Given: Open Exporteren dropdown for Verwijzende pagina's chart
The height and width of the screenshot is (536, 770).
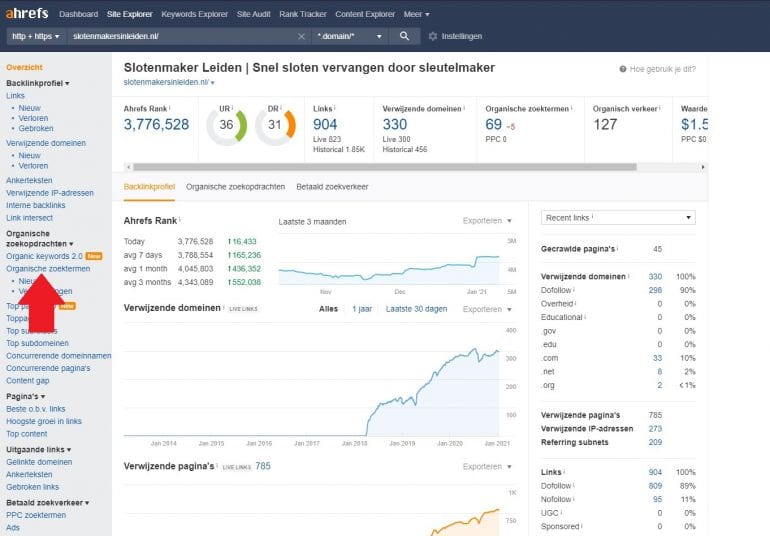Looking at the screenshot, I should click(487, 466).
